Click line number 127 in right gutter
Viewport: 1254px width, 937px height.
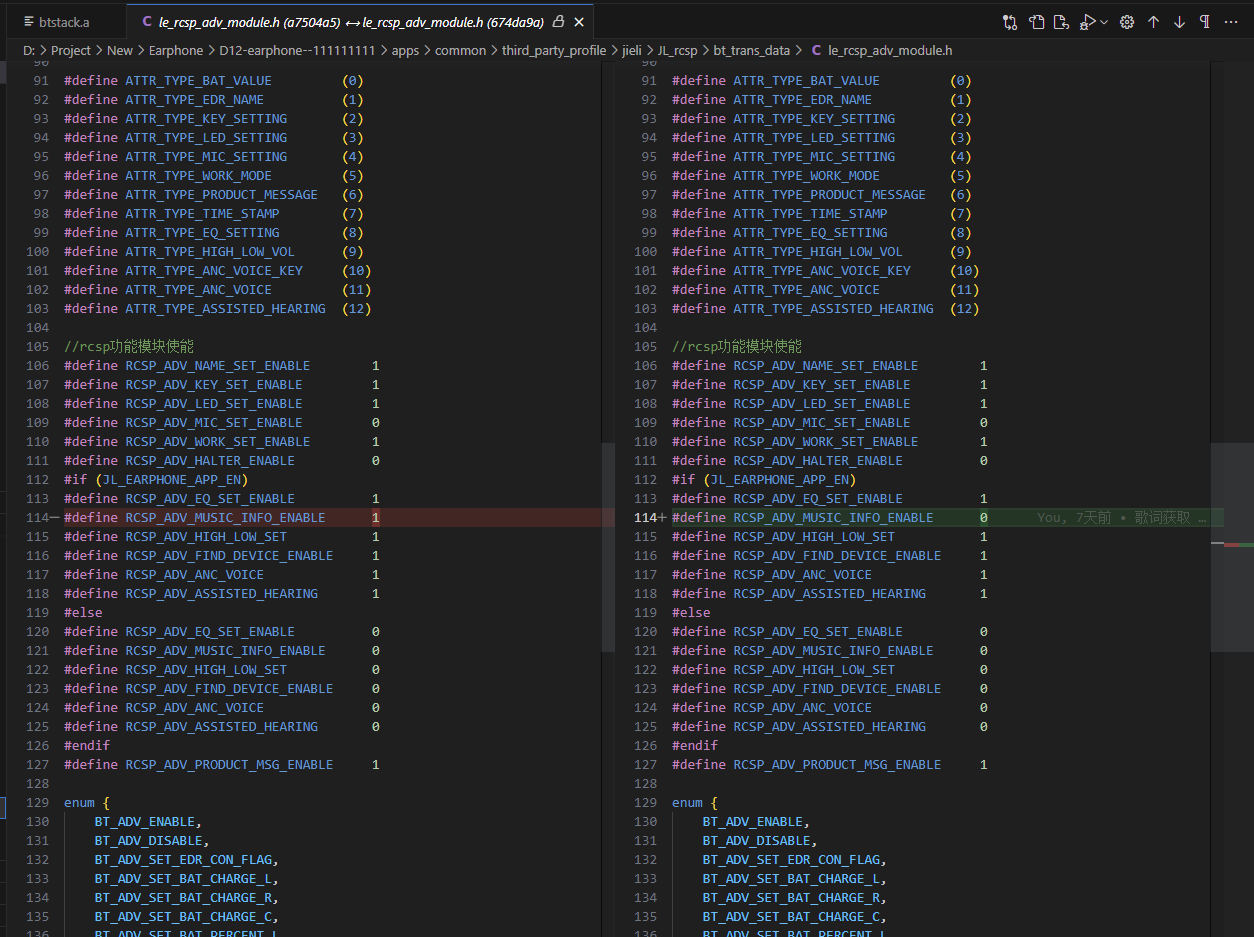646,765
